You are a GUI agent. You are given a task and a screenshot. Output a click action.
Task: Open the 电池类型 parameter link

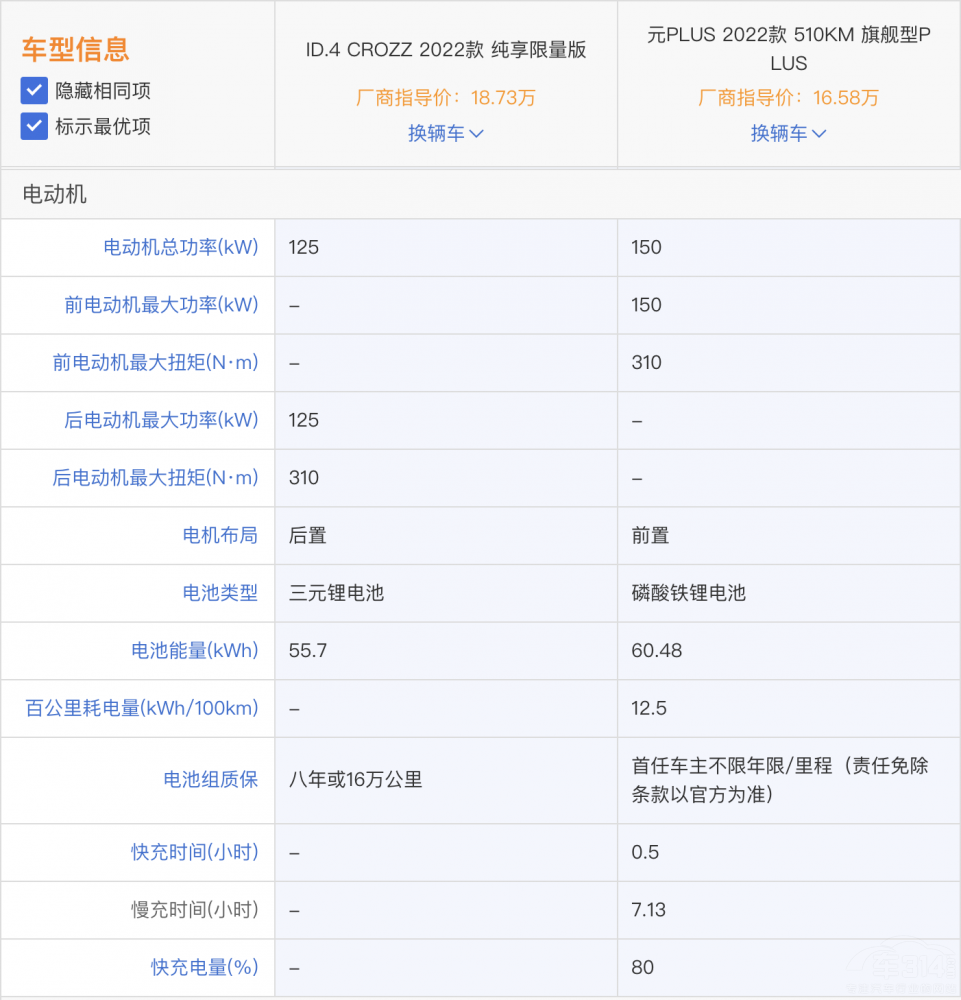point(220,593)
